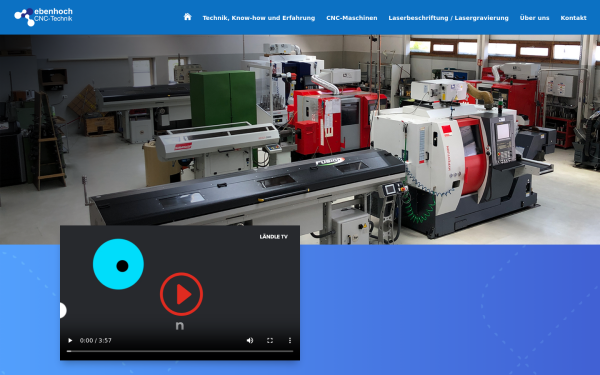Go to the home page icon

tap(188, 17)
